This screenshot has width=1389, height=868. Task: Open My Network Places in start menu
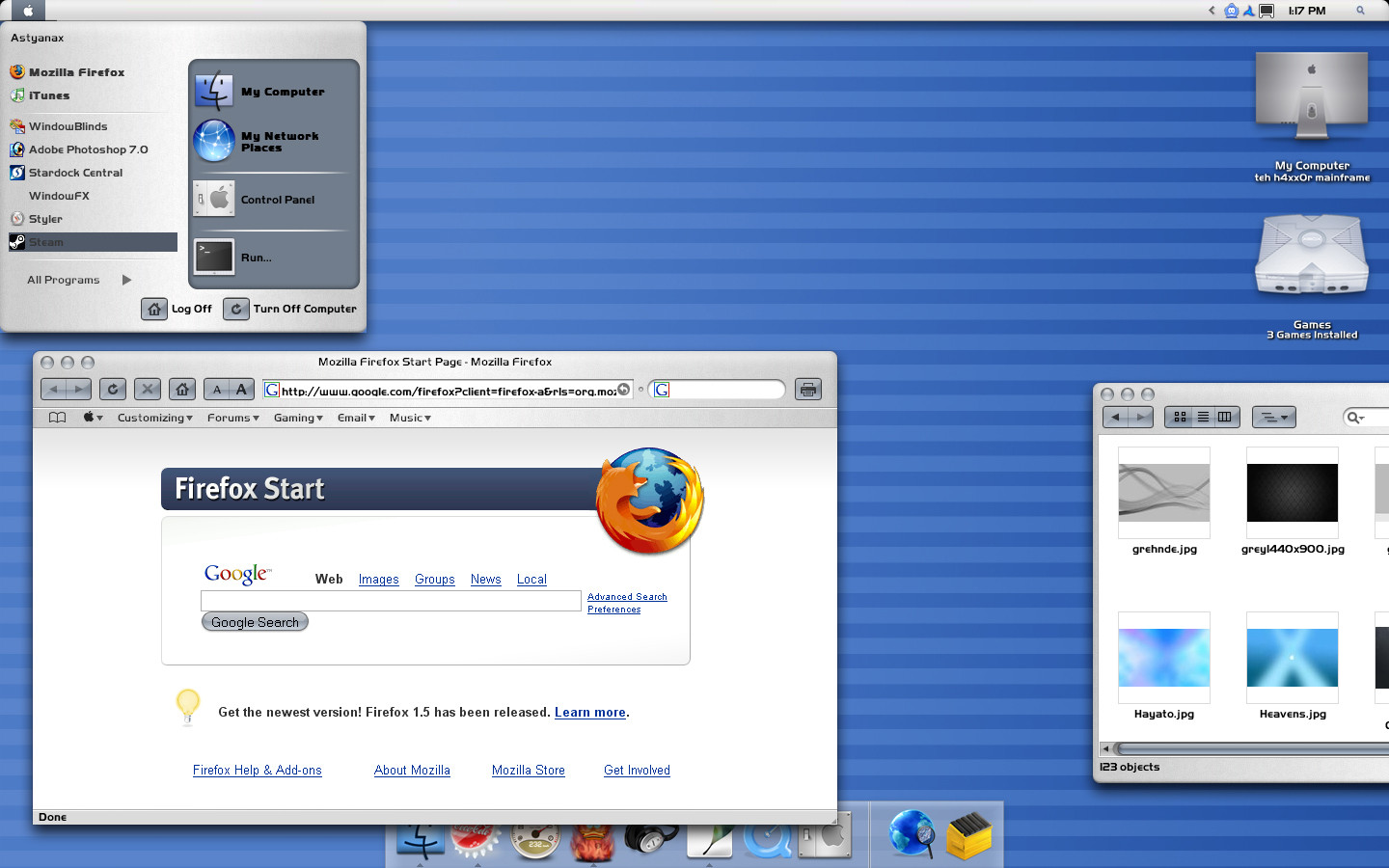point(258,142)
